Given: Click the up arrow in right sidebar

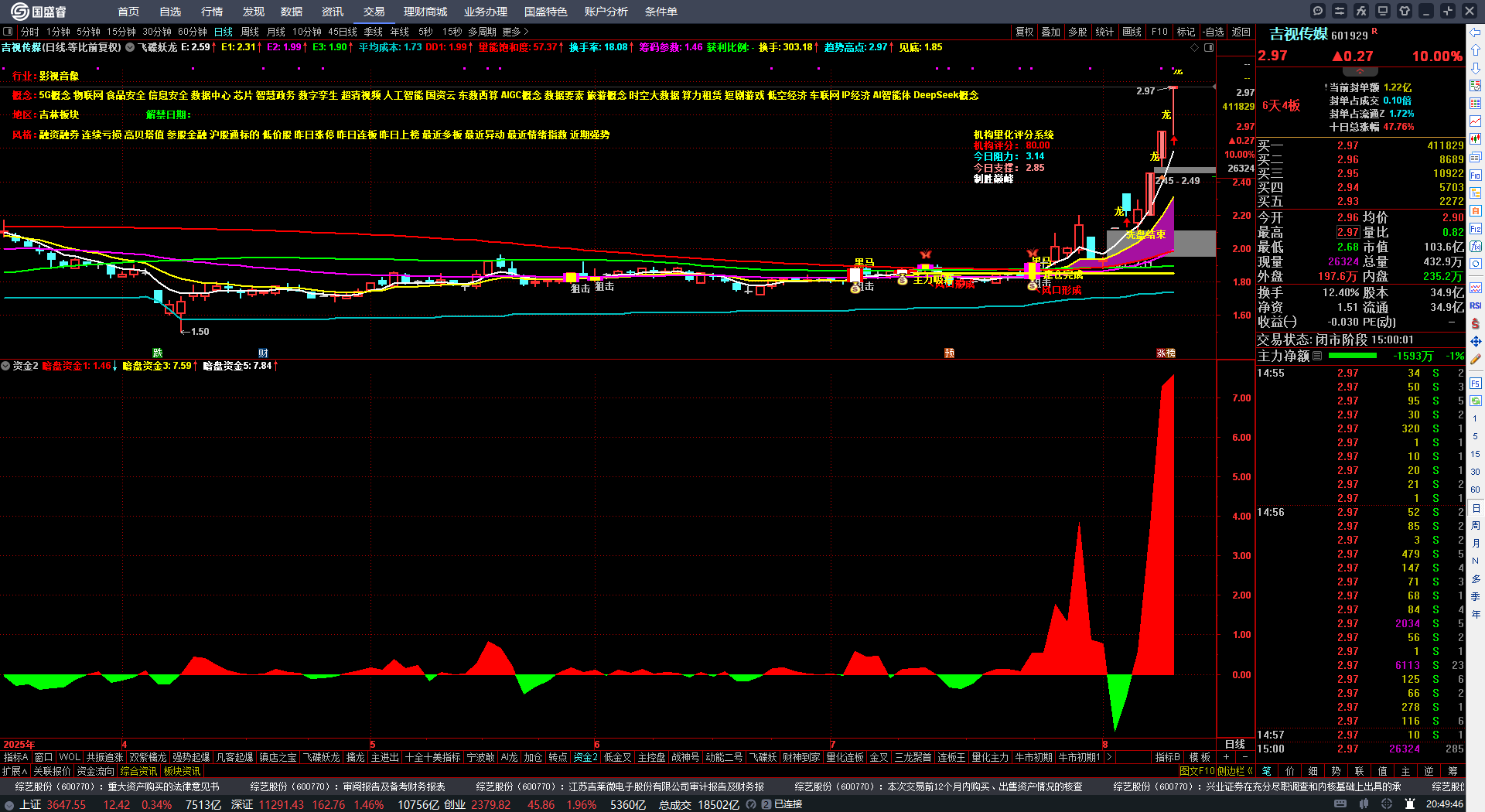Looking at the screenshot, I should click(1476, 50).
